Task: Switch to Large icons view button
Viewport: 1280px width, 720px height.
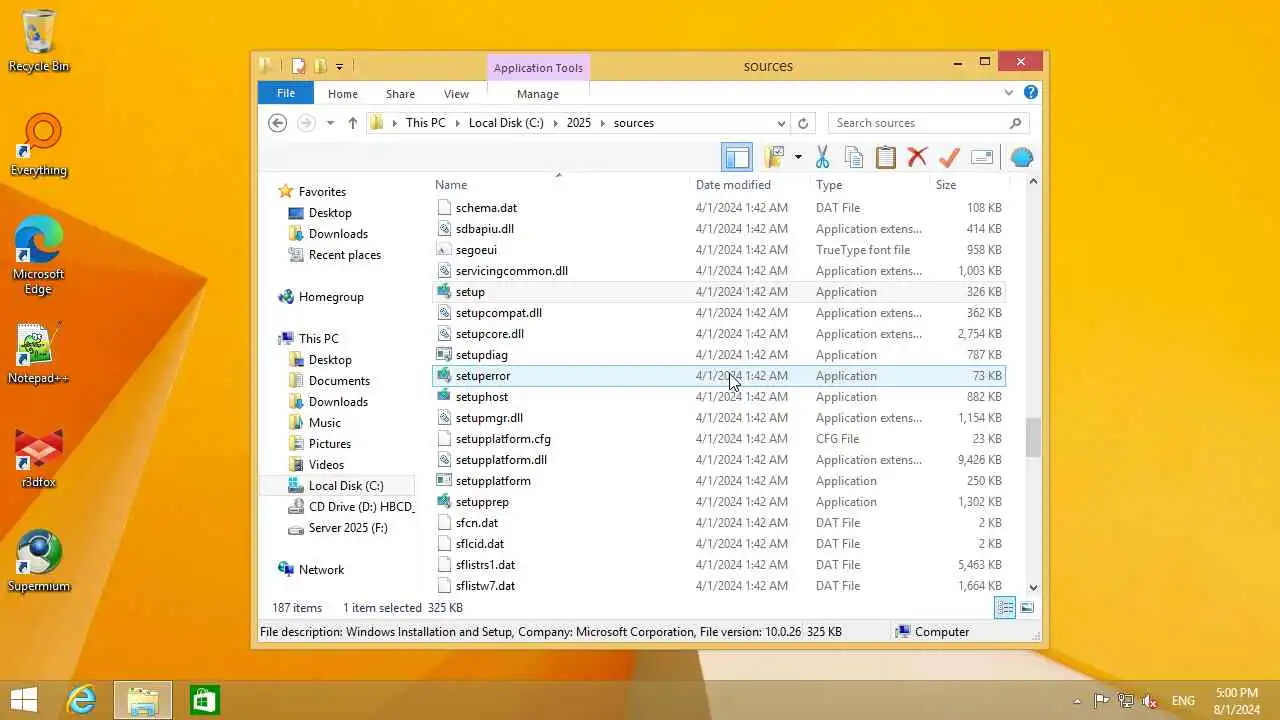Action: tap(1027, 608)
